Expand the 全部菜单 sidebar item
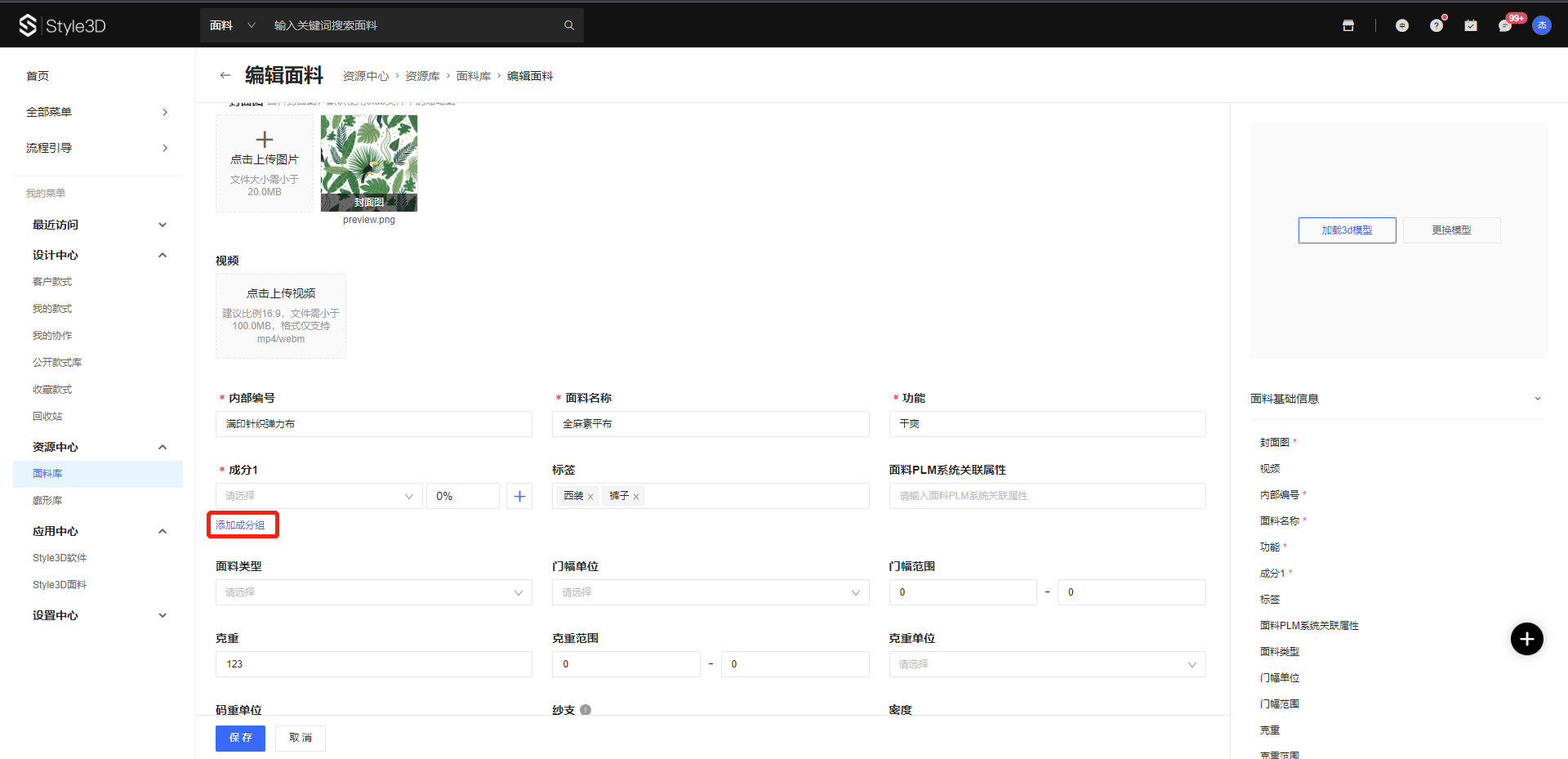The width and height of the screenshot is (1568, 759). pos(98,112)
